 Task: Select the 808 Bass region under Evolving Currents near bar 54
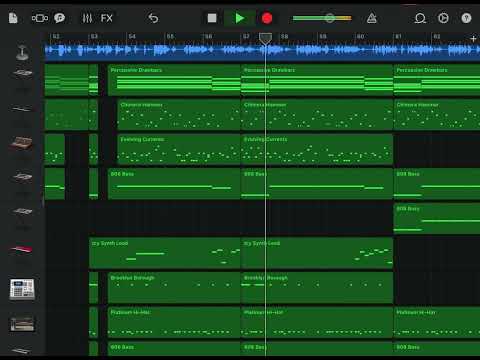(174, 184)
